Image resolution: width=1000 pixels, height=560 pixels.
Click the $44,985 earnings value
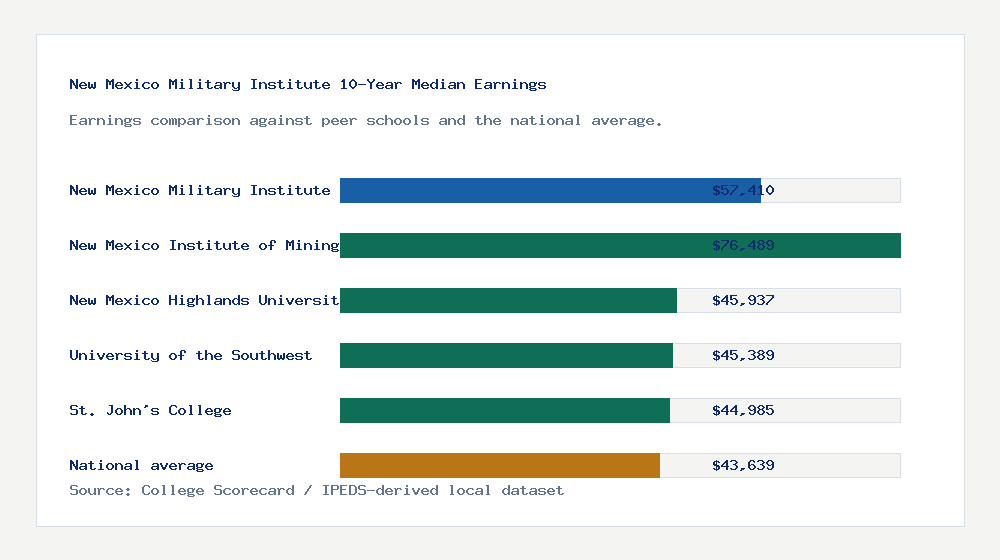tap(743, 410)
